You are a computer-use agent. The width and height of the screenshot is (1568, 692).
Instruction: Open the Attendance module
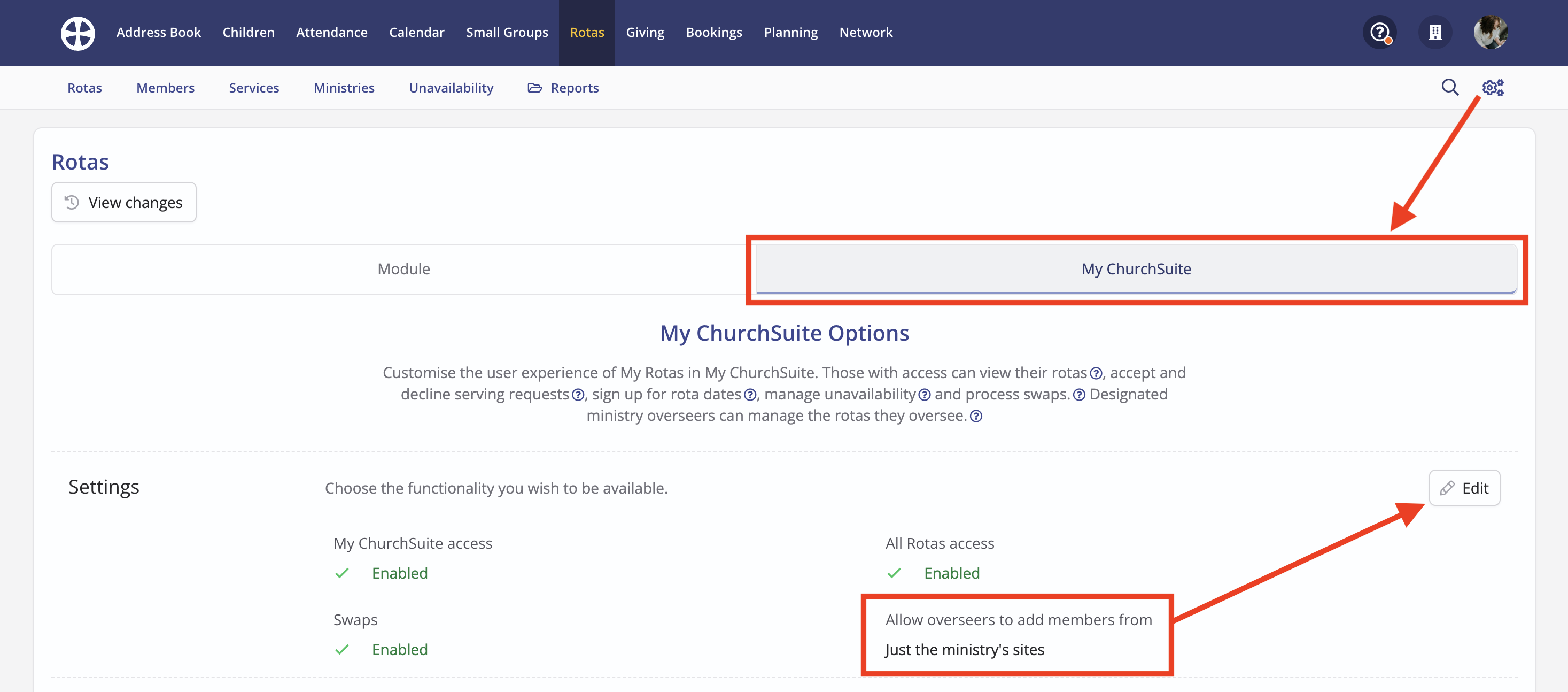click(x=332, y=32)
